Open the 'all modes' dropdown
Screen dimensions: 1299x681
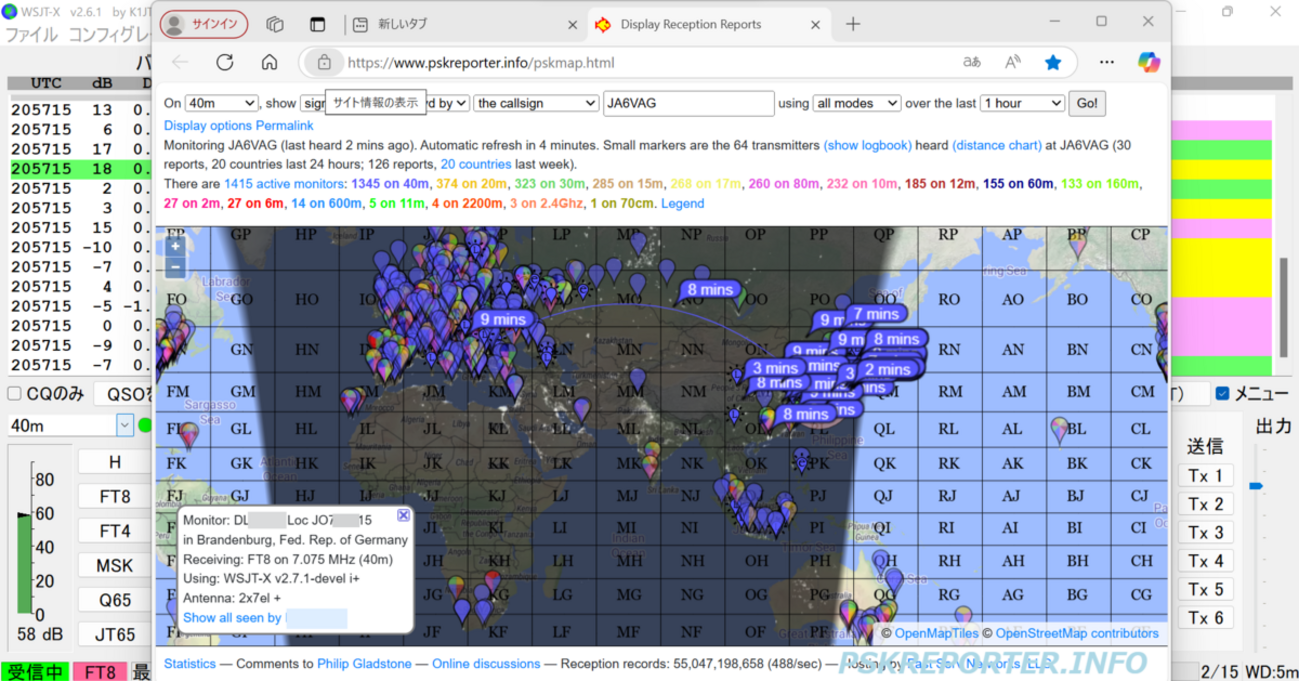click(x=857, y=103)
